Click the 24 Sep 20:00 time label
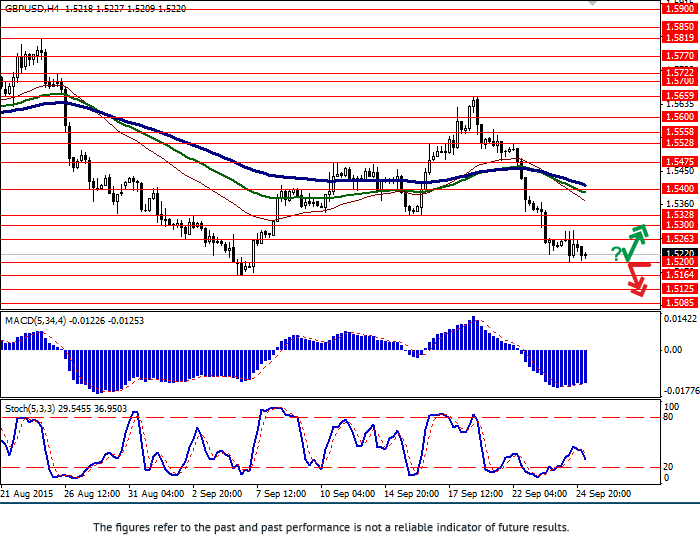 point(604,494)
